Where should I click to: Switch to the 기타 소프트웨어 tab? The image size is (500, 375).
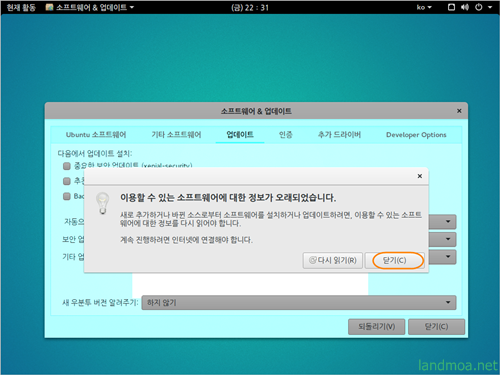click(x=176, y=135)
